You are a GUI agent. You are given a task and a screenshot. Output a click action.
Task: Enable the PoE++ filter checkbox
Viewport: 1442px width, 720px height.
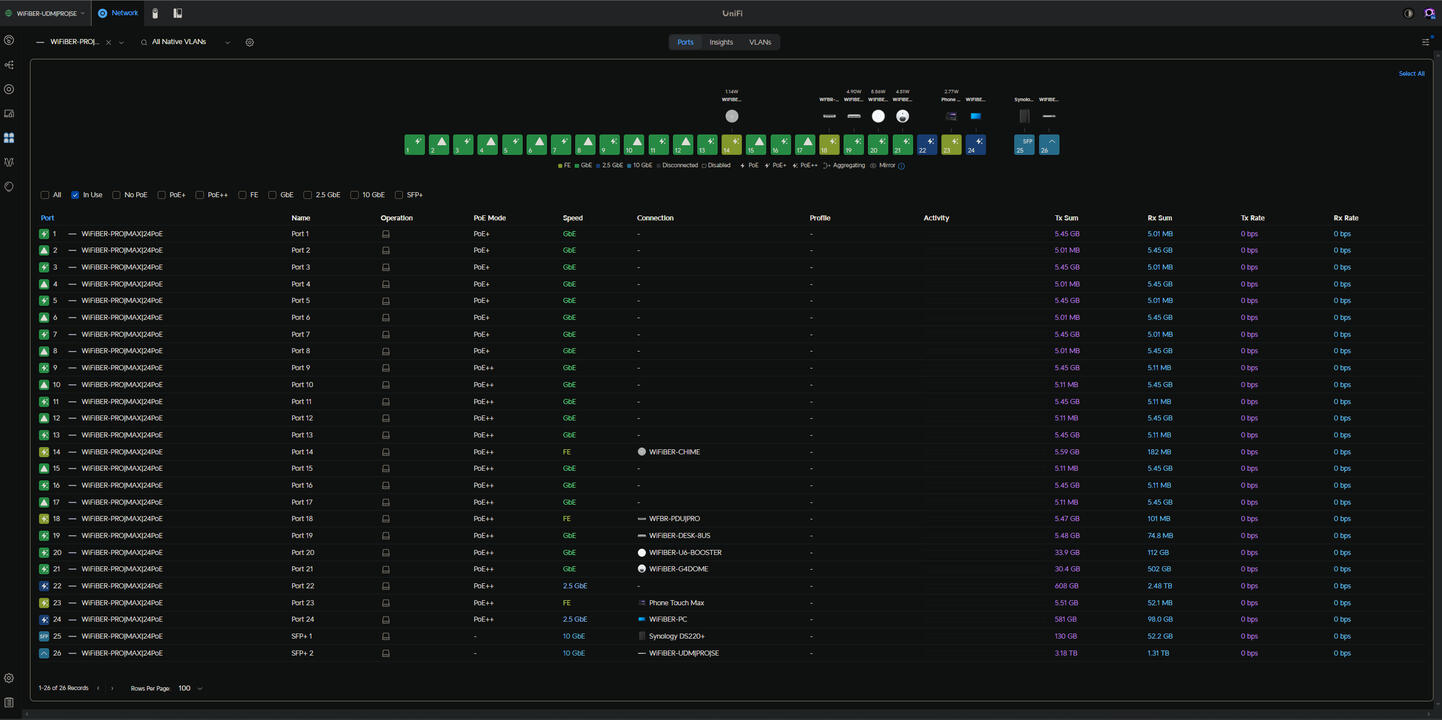click(198, 194)
